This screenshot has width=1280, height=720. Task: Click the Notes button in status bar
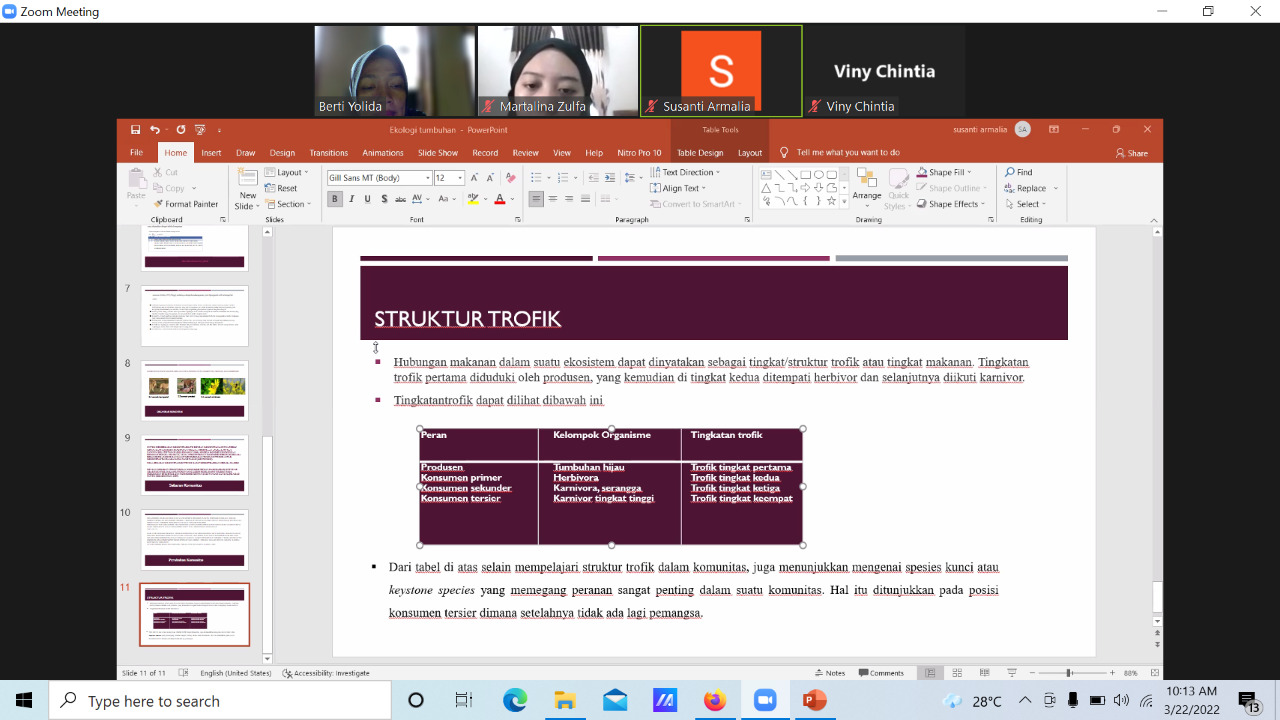coord(830,673)
